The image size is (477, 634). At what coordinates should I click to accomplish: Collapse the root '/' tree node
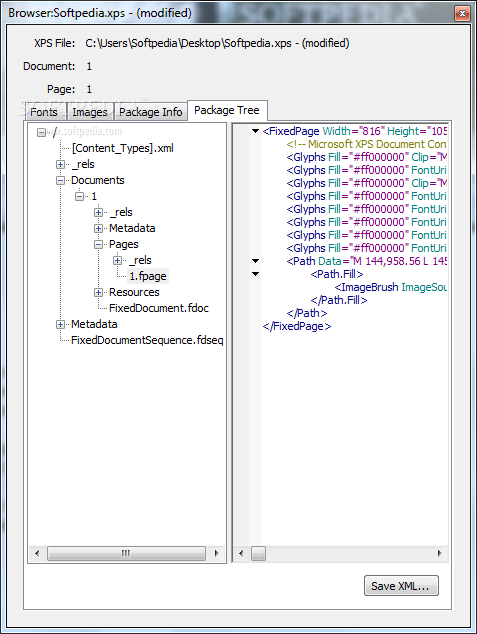[x=41, y=132]
